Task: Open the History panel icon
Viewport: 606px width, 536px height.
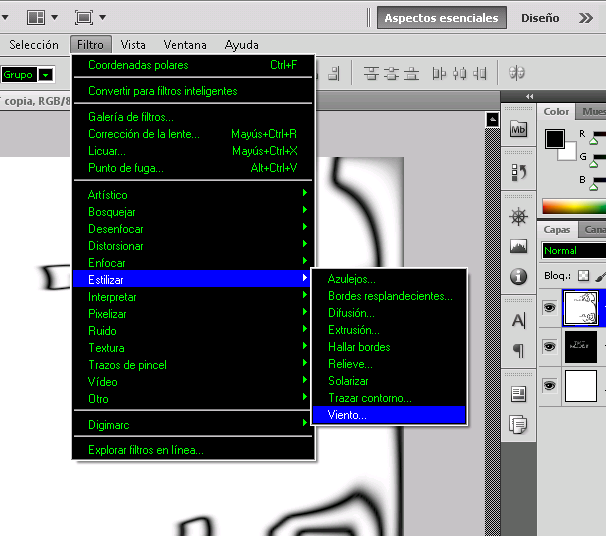Action: (x=518, y=172)
